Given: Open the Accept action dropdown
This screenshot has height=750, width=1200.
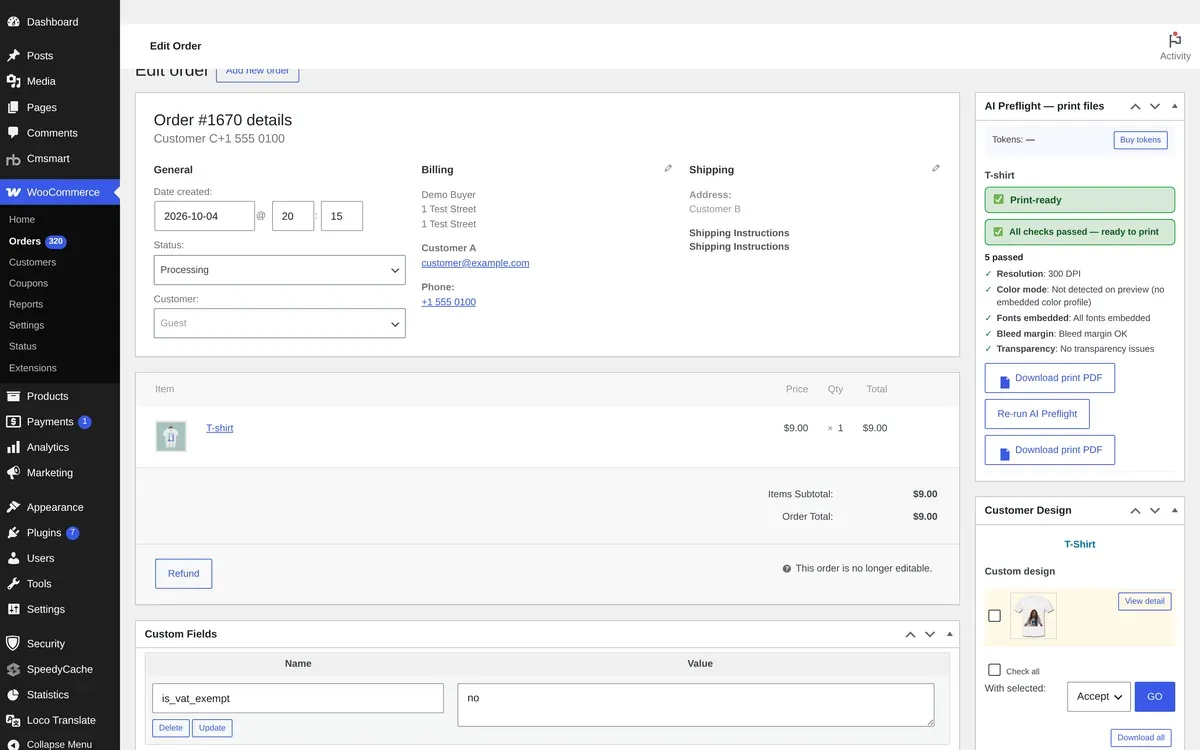Looking at the screenshot, I should [1099, 696].
